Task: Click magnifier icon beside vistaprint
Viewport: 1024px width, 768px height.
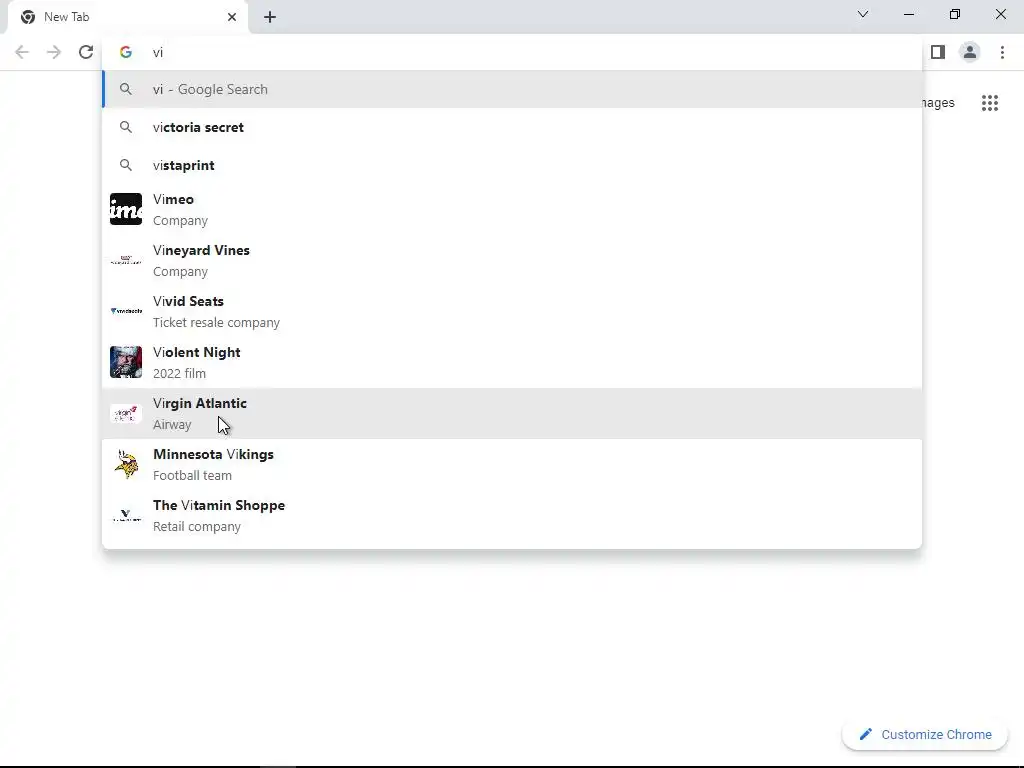Action: click(x=126, y=165)
